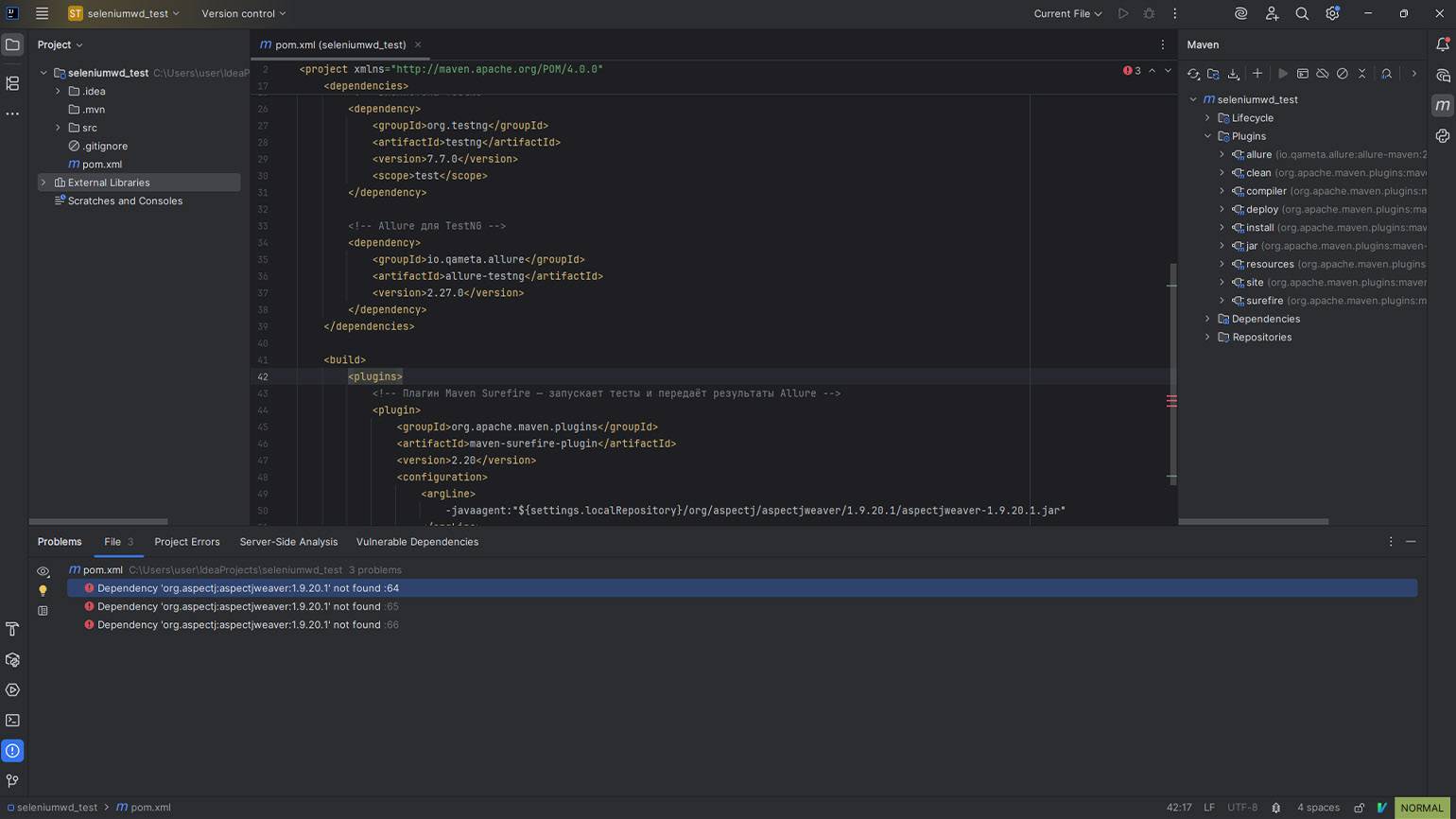Open the Problems tool window icon
1456x819 pixels.
pyautogui.click(x=12, y=750)
